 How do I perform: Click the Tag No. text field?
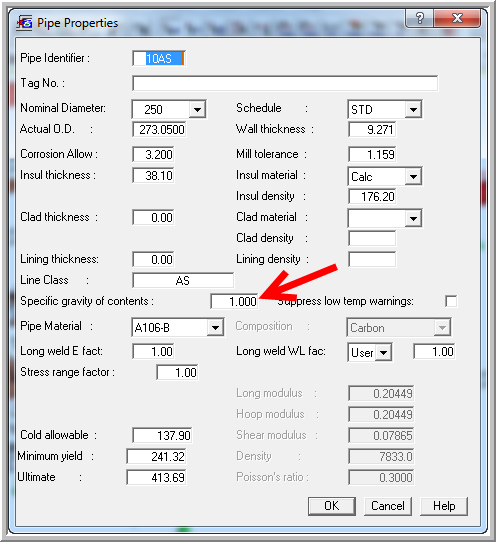click(285, 83)
